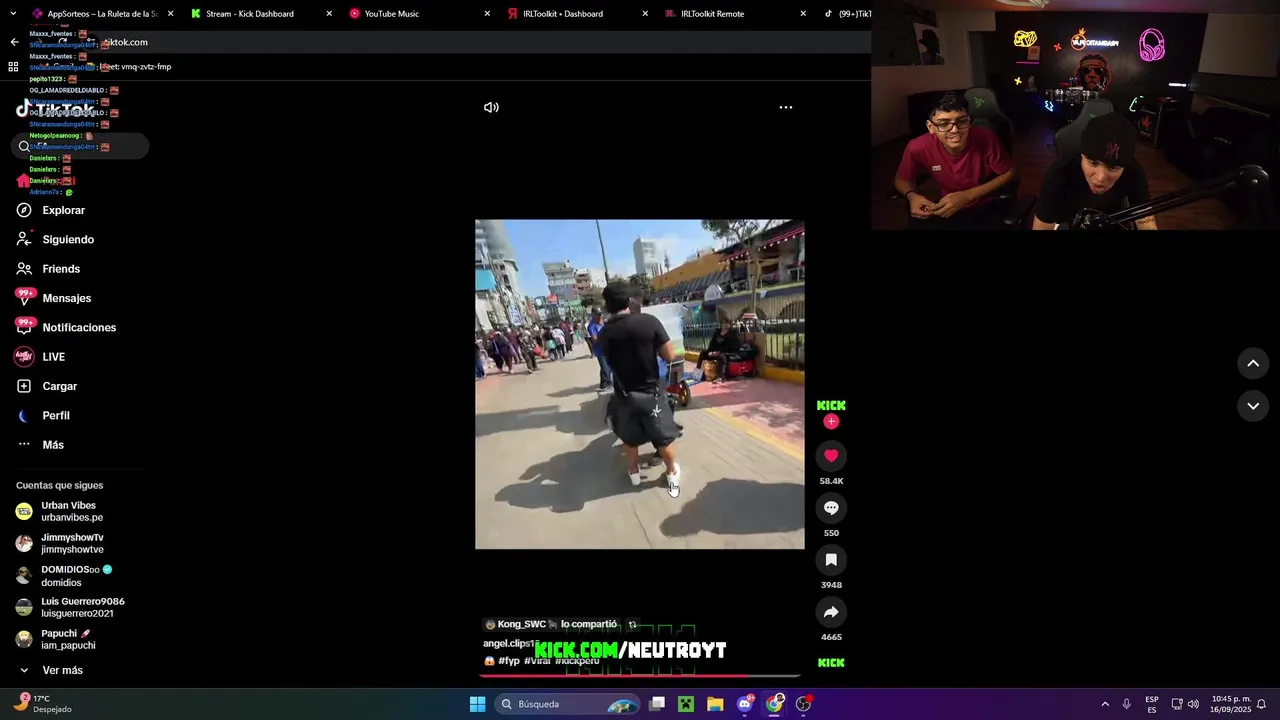The height and width of the screenshot is (720, 1280).
Task: Open the video comments (550)
Action: (831, 508)
